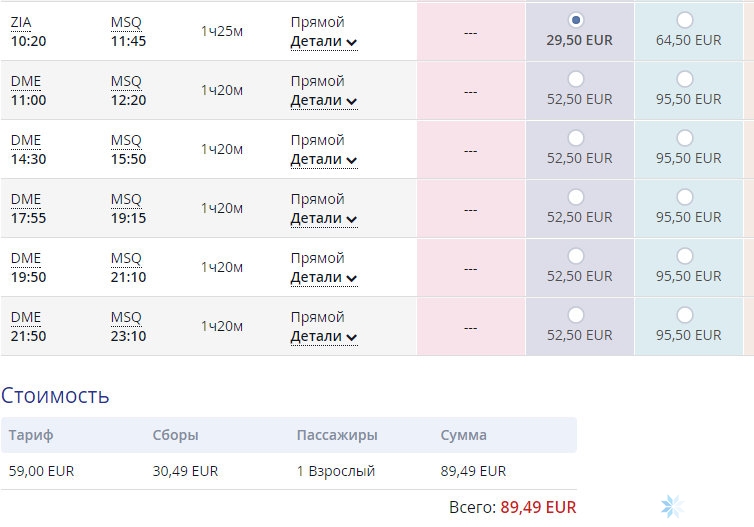Click MSQ code arriving at 12:20
Viewport: 754px width, 527px height.
126,82
